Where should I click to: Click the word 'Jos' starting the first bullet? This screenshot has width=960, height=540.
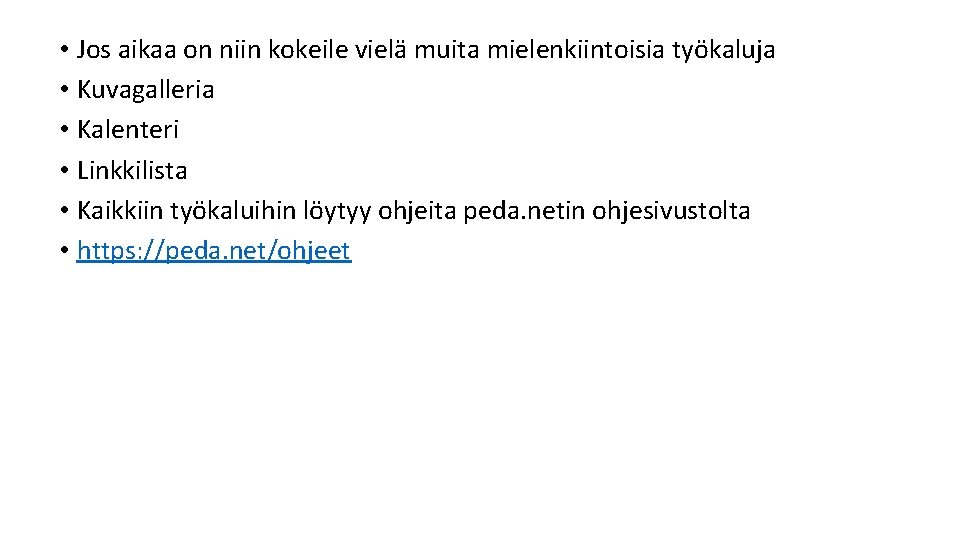click(x=94, y=50)
